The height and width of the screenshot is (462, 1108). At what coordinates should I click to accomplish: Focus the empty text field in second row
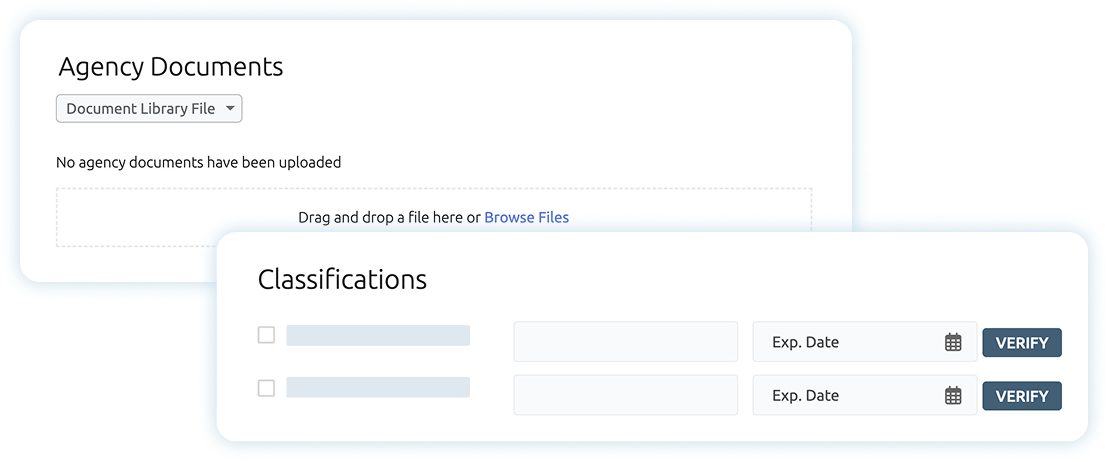click(625, 395)
